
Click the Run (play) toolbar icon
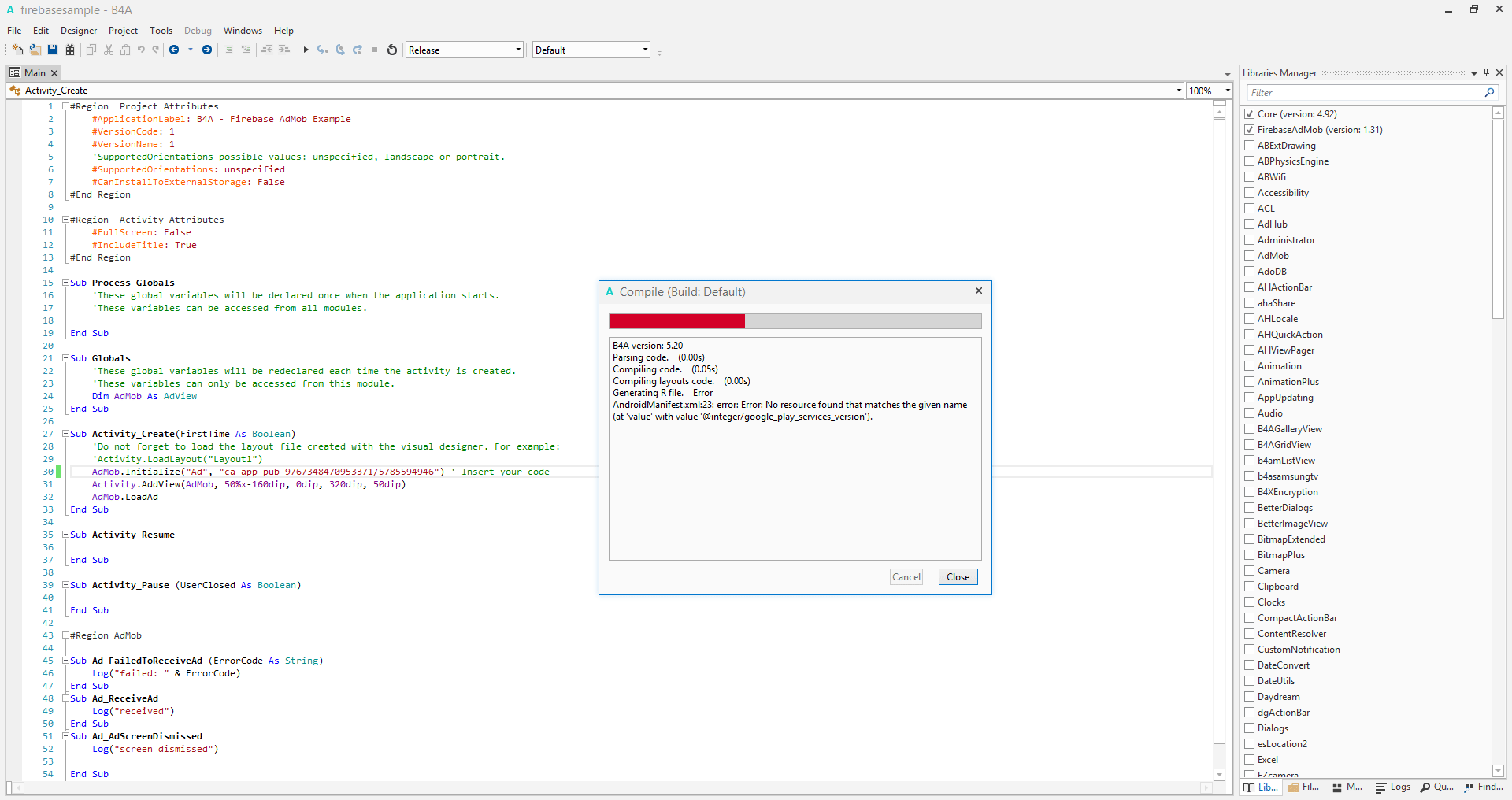(306, 50)
